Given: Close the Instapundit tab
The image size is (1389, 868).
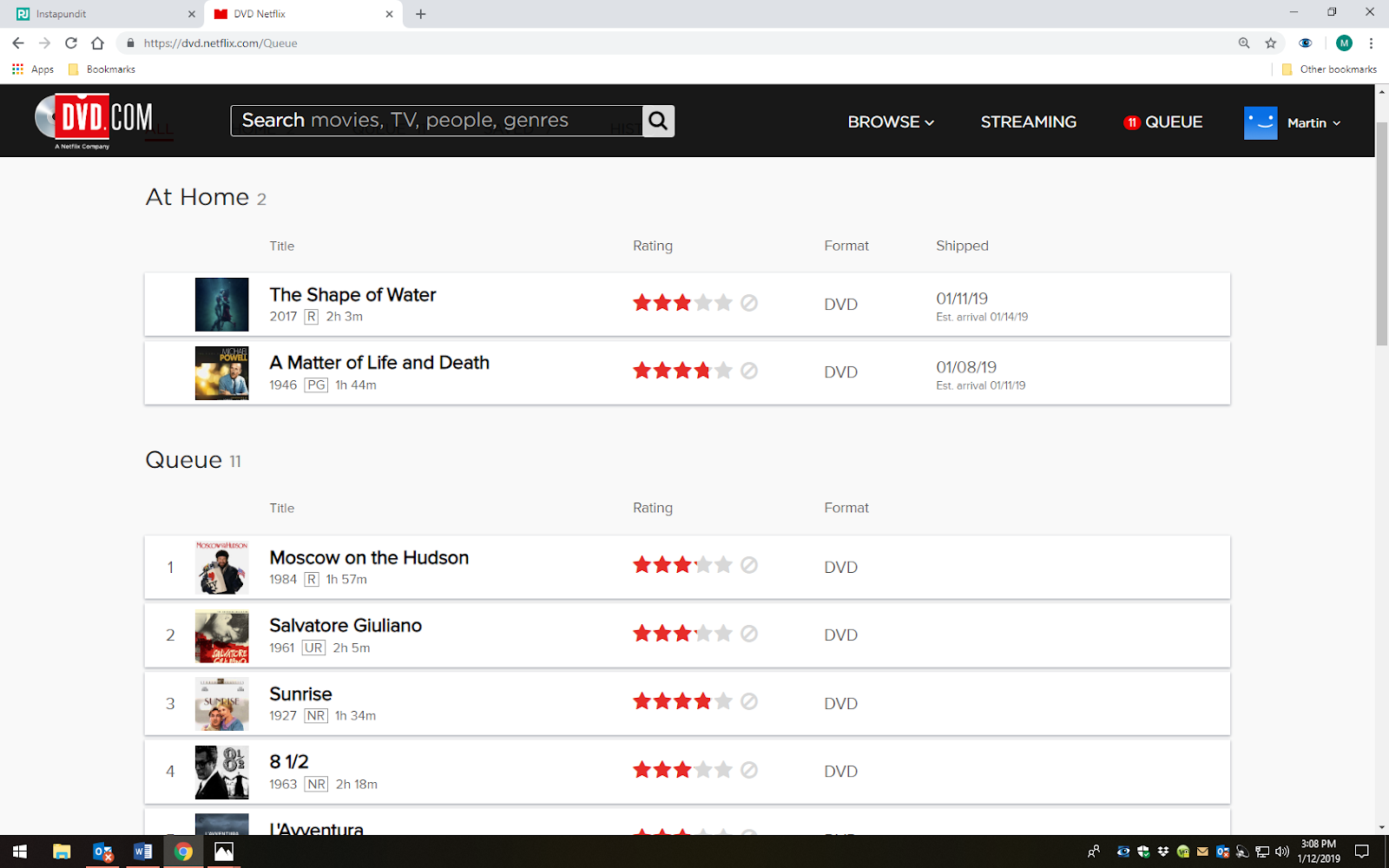Looking at the screenshot, I should [192, 14].
